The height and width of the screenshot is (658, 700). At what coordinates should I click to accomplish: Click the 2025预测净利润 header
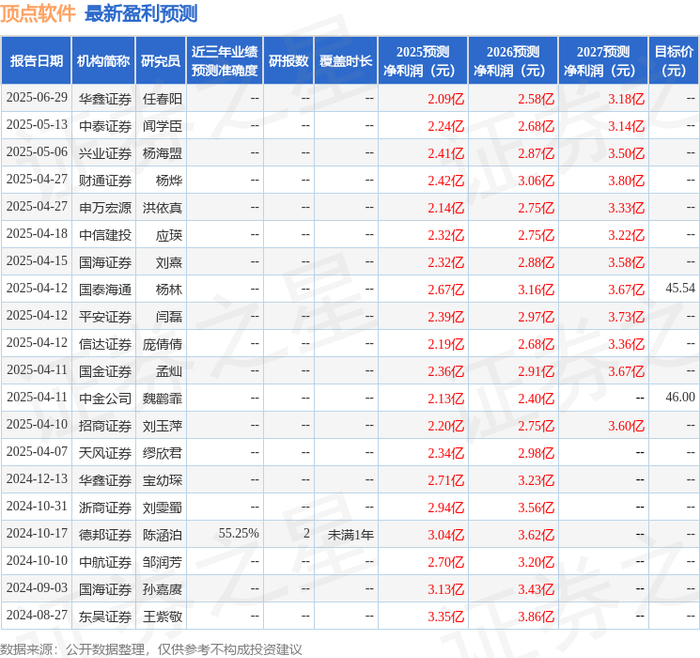point(423,61)
